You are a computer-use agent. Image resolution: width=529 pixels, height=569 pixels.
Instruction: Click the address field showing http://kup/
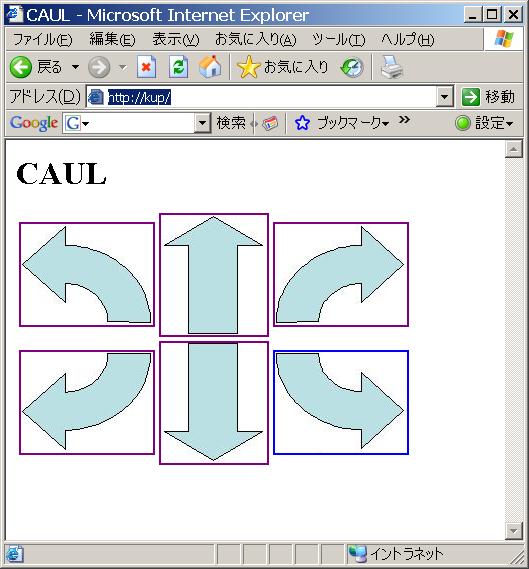pyautogui.click(x=261, y=97)
